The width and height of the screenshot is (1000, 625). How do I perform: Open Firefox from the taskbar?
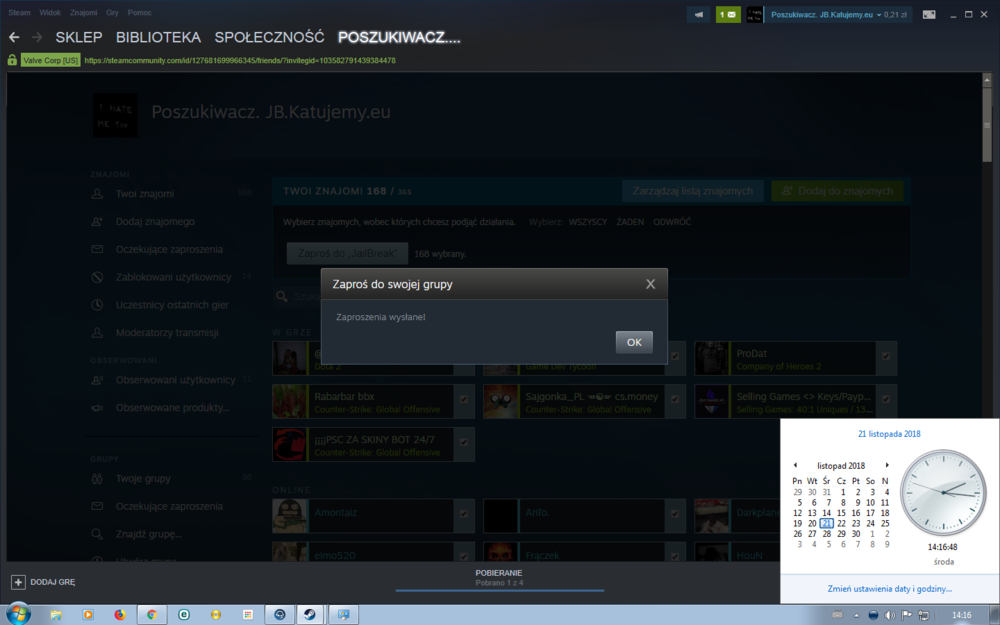pos(120,615)
